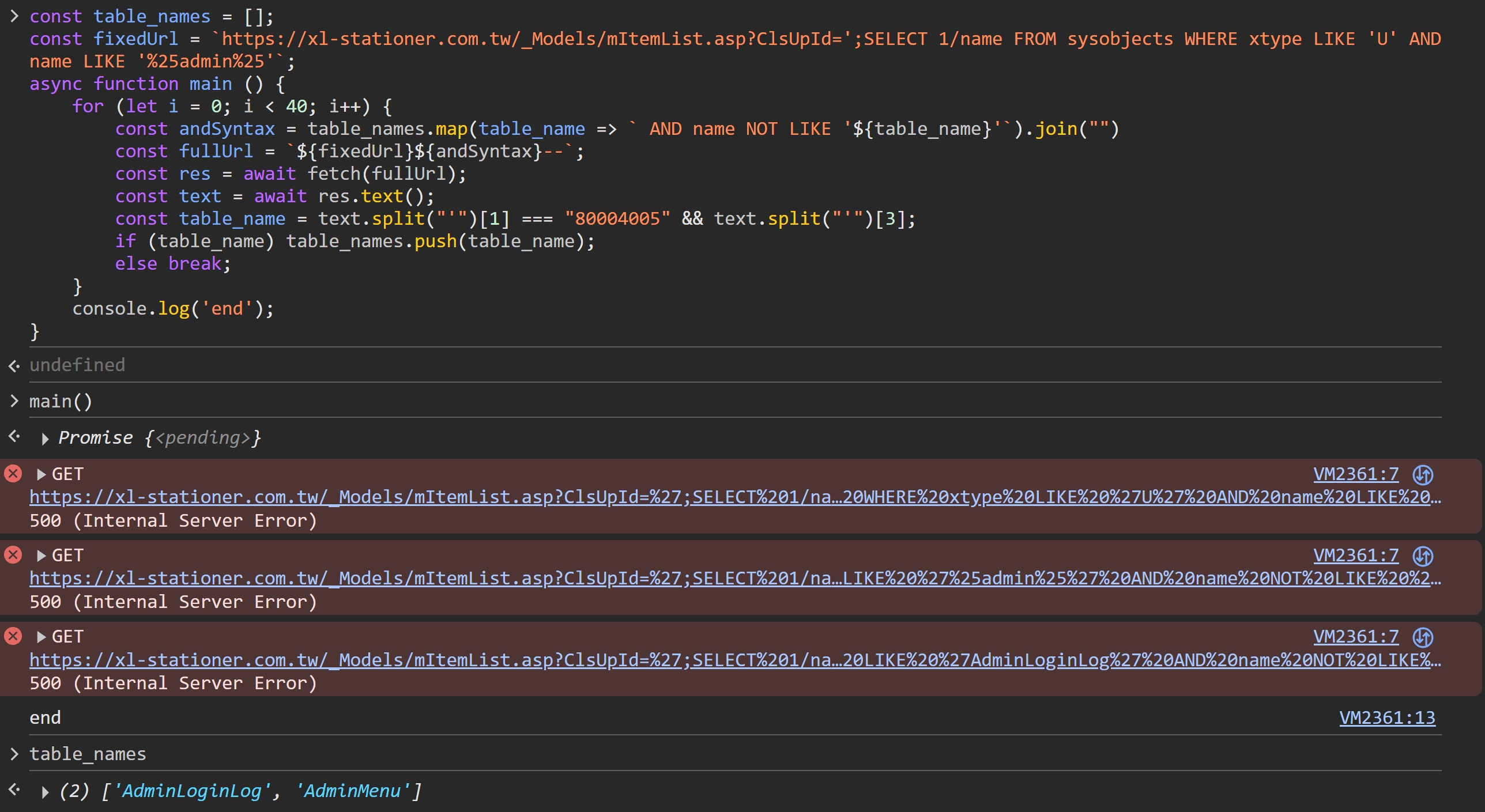1485x812 pixels.
Task: Click the network request icon on first GET error
Action: coord(1423,475)
